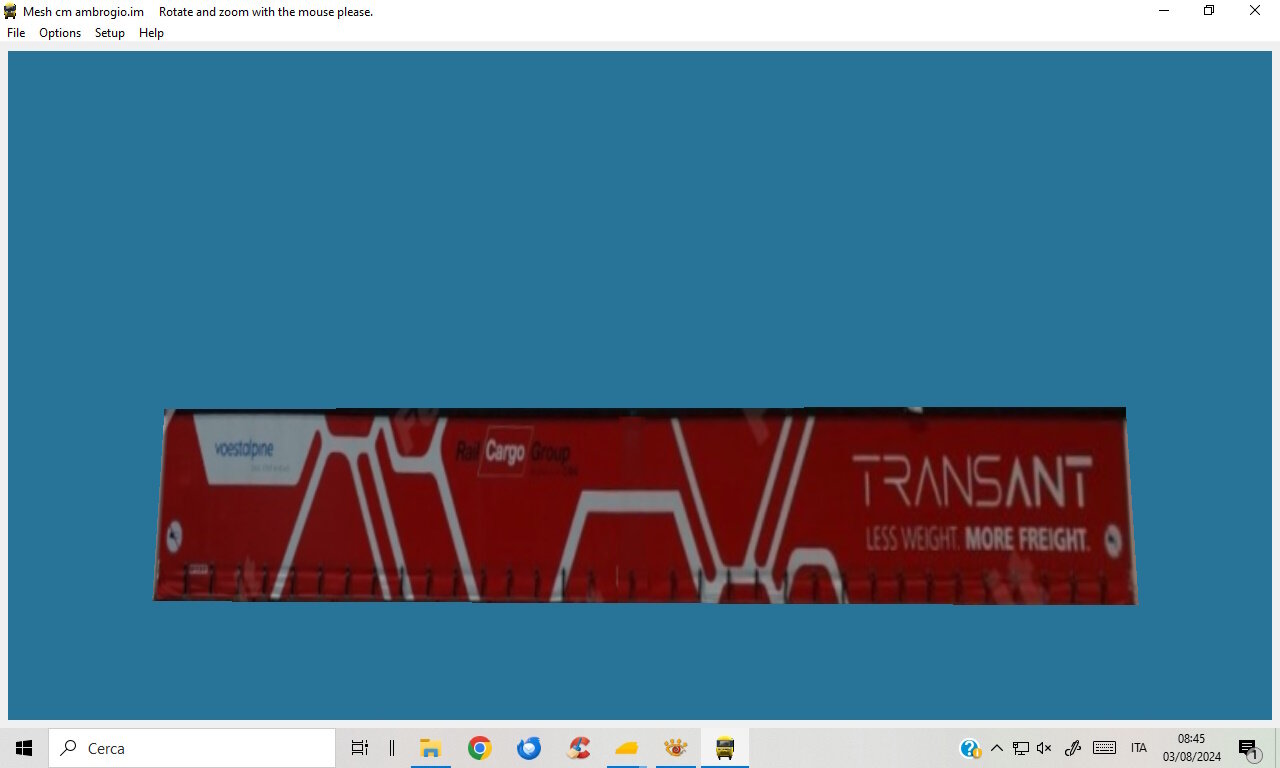Open XnView eye icon in taskbar
Screen dimensions: 1280x768
pos(676,748)
